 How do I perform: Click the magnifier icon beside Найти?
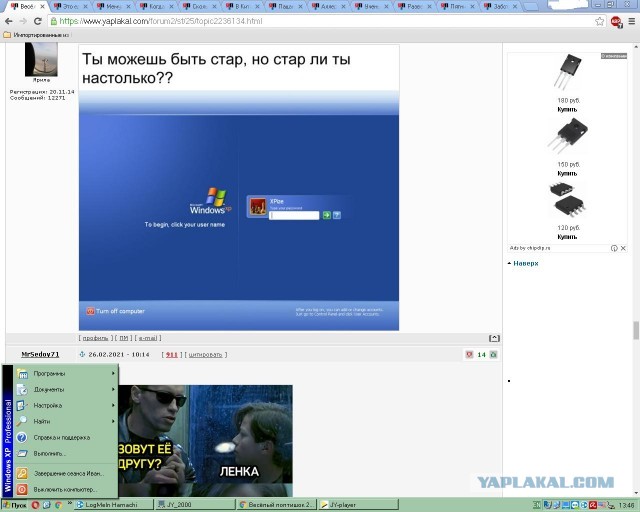(22, 421)
